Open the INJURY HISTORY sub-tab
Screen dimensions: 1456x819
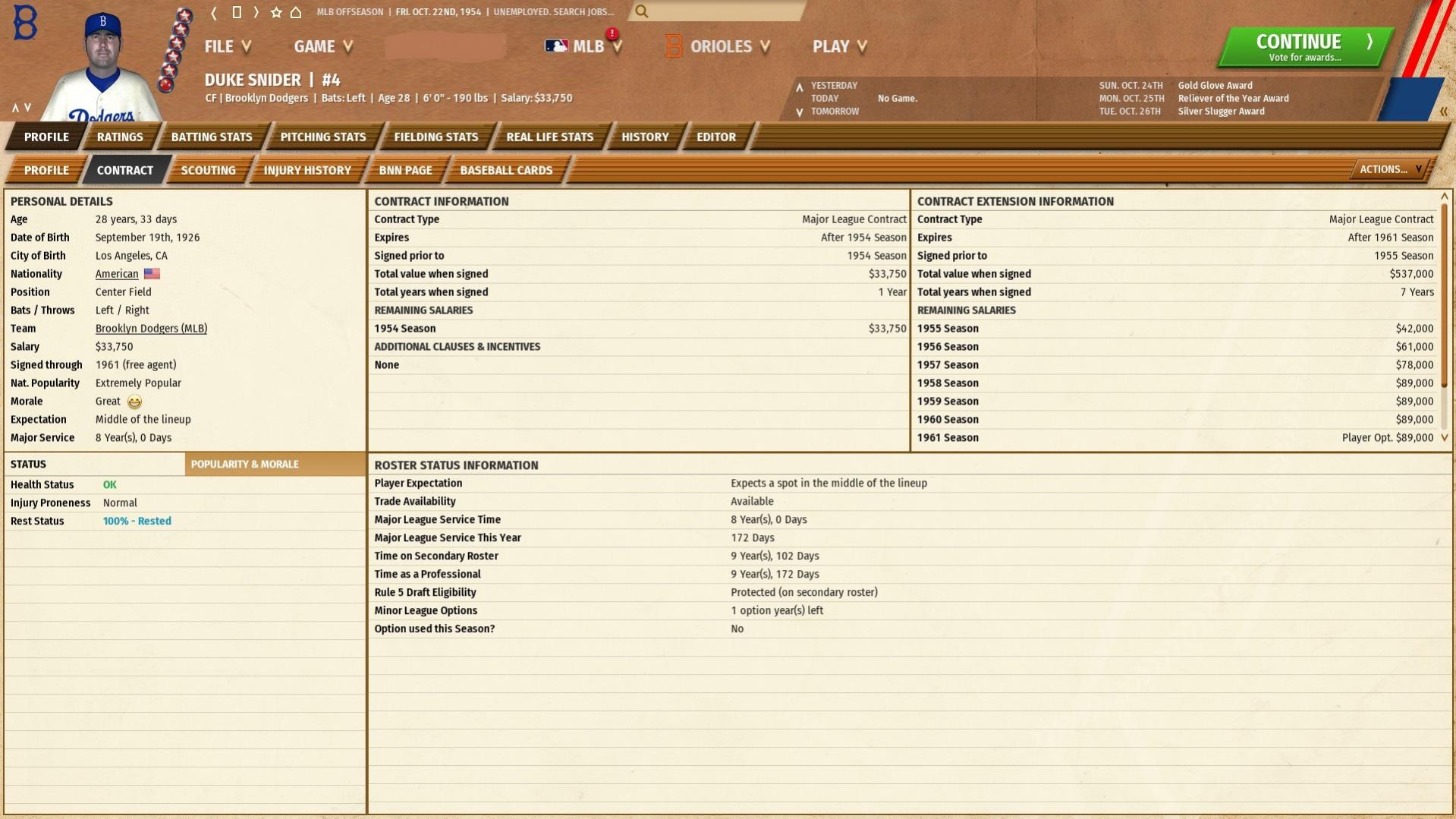[x=307, y=170]
